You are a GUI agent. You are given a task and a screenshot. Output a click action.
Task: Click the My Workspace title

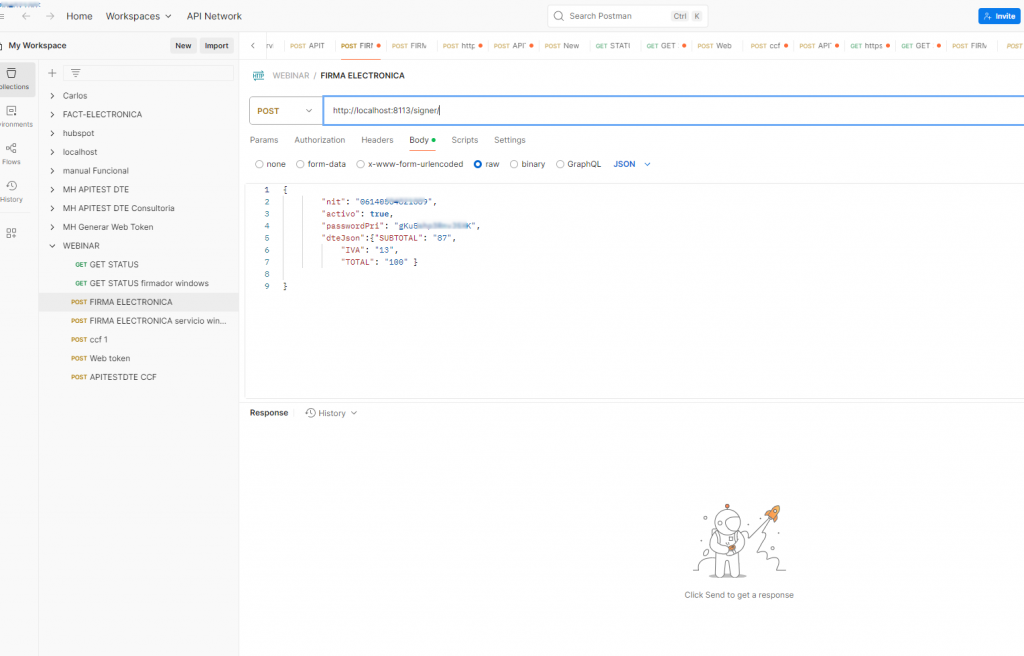pos(37,46)
